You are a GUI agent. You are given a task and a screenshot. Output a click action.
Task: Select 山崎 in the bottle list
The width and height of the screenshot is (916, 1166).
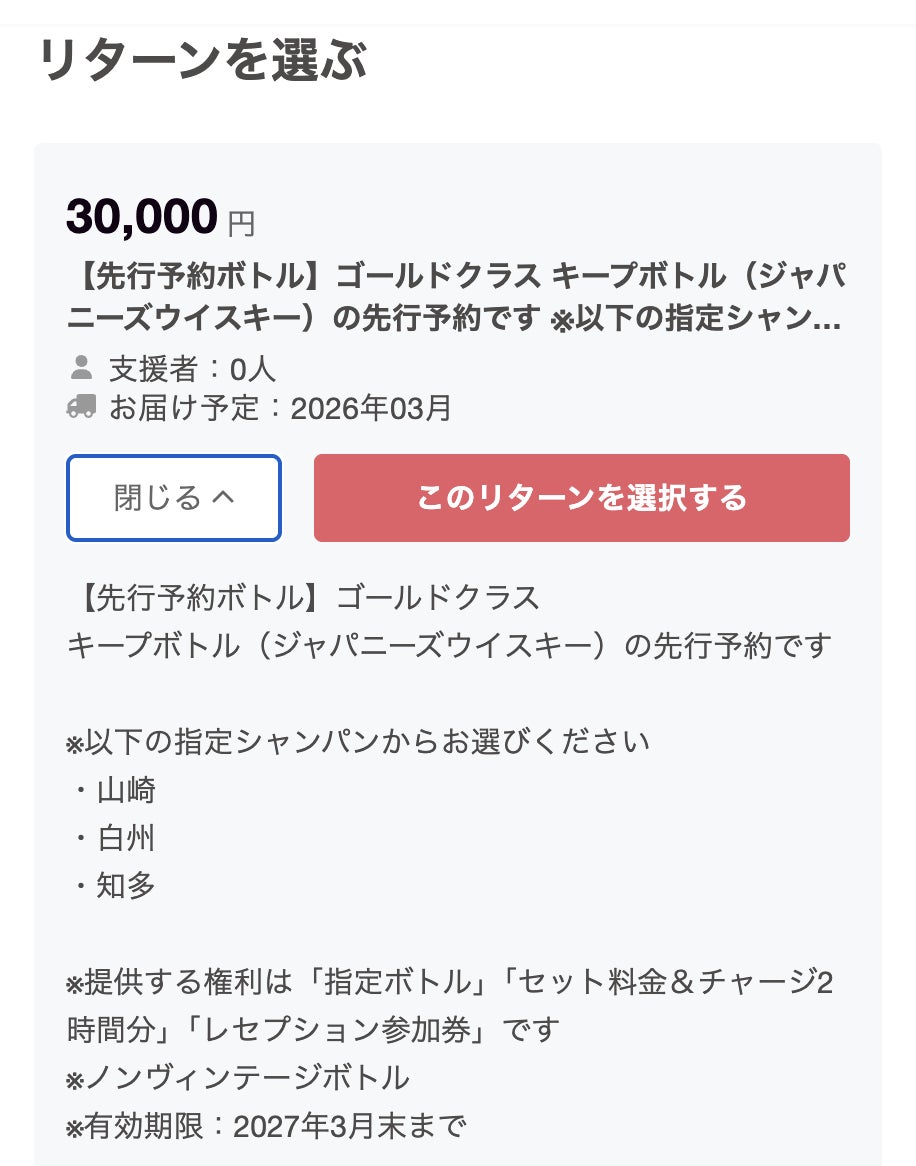pyautogui.click(x=126, y=790)
